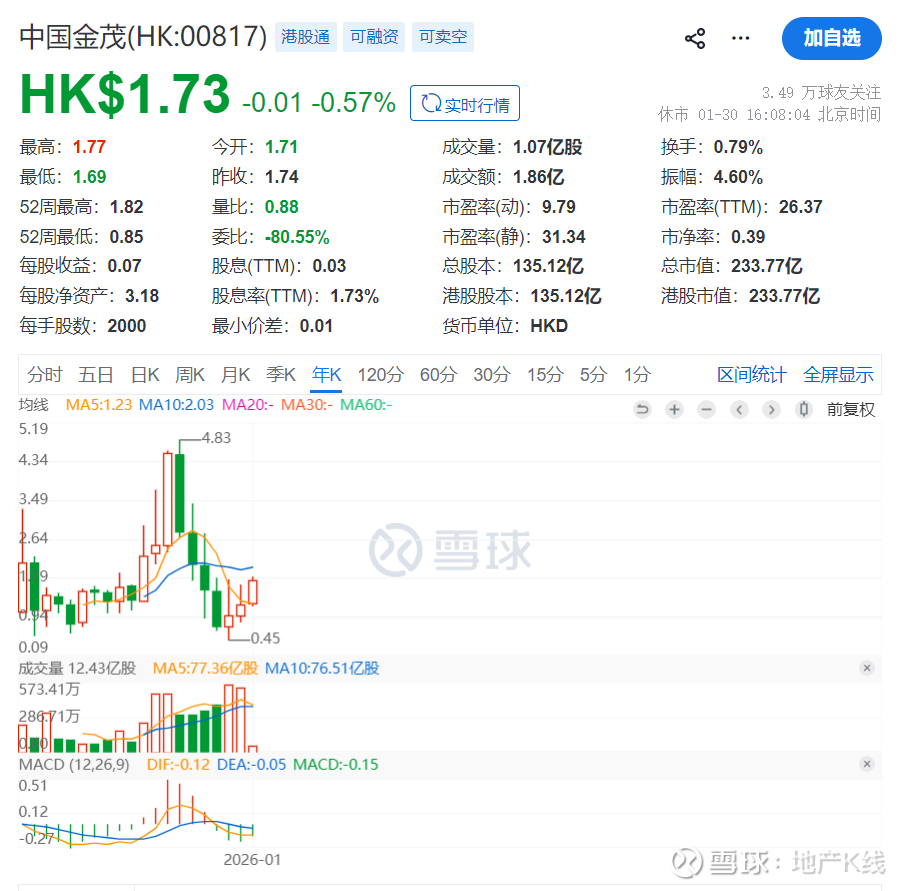Click the volume MA10:76.51亿股 label

(x=322, y=668)
